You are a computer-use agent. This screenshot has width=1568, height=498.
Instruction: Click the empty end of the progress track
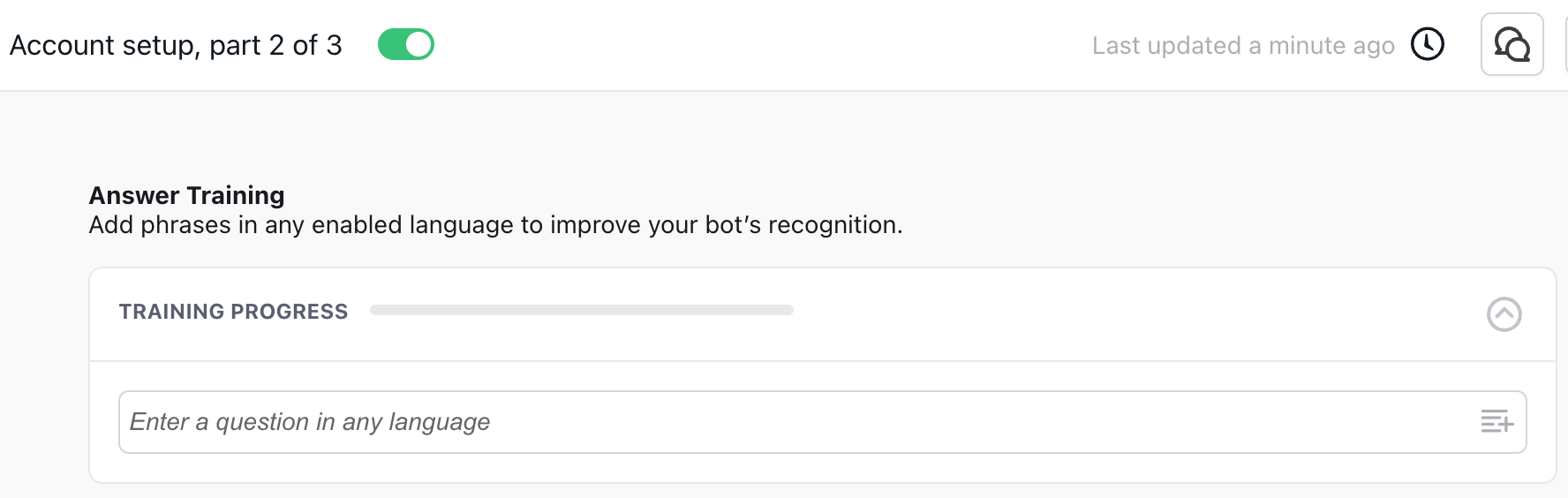[777, 310]
